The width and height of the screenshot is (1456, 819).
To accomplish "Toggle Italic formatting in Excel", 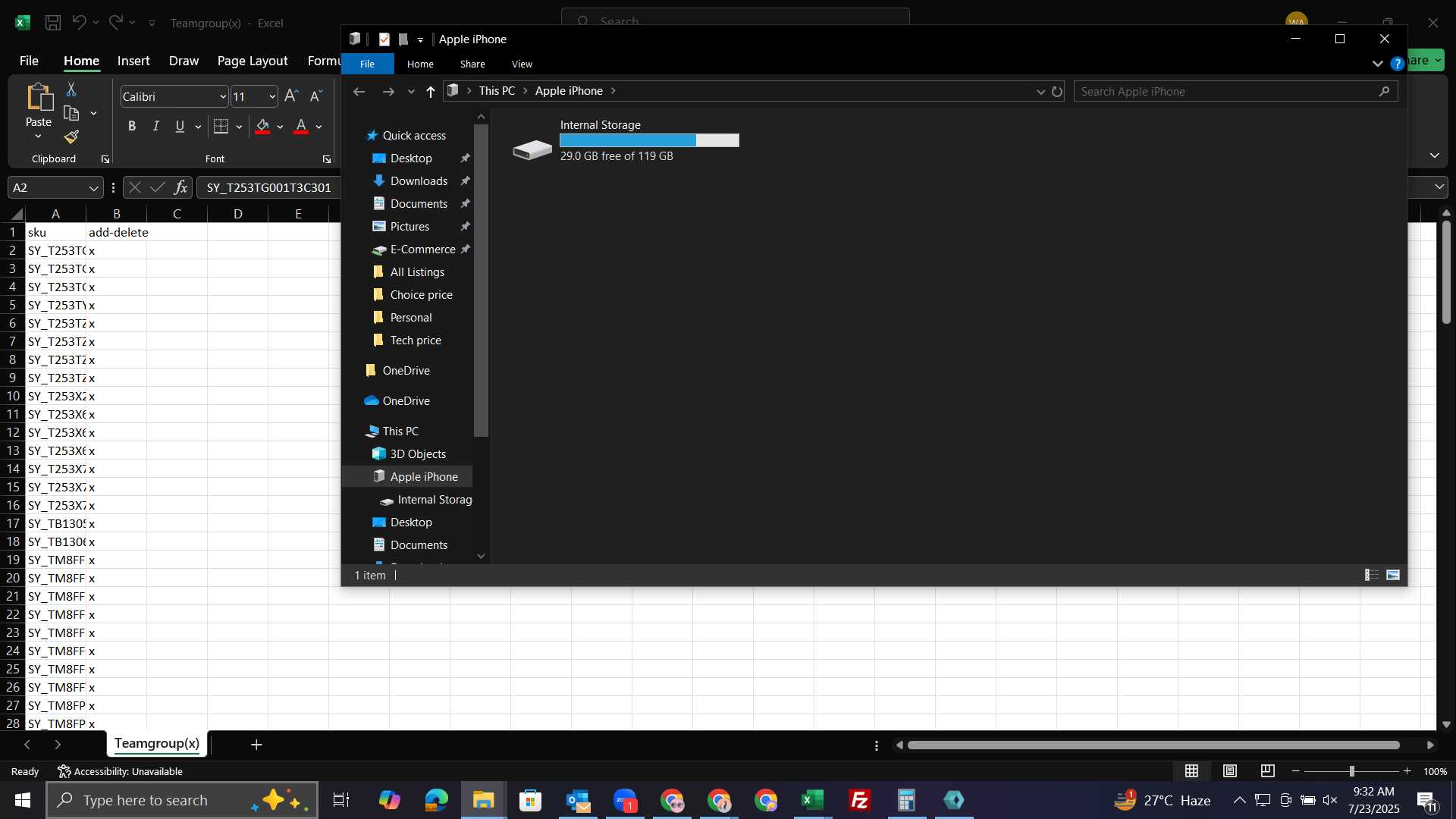I will pyautogui.click(x=156, y=126).
